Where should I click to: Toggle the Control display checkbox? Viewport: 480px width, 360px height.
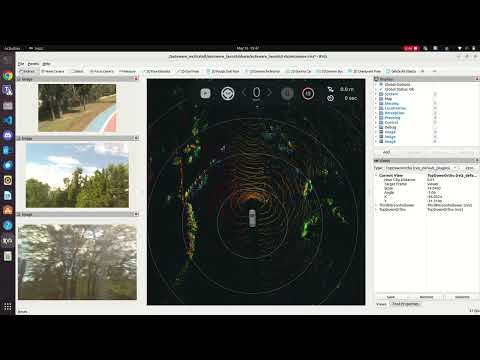[x=435, y=122]
